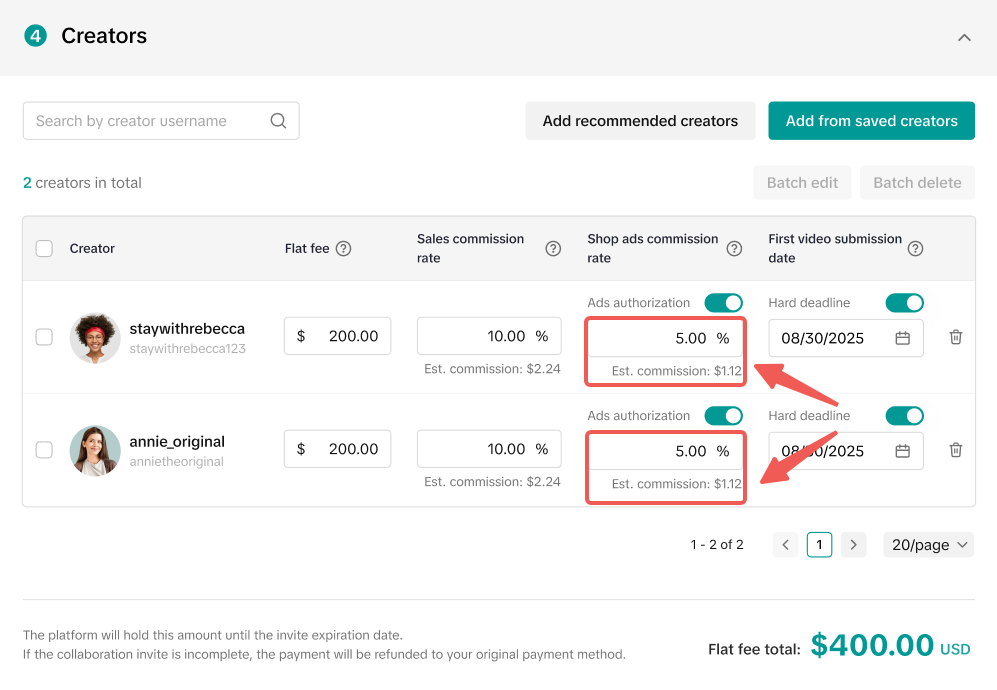Open calendar for staywithrebecca submission date
This screenshot has height=690, width=997.
click(x=902, y=338)
